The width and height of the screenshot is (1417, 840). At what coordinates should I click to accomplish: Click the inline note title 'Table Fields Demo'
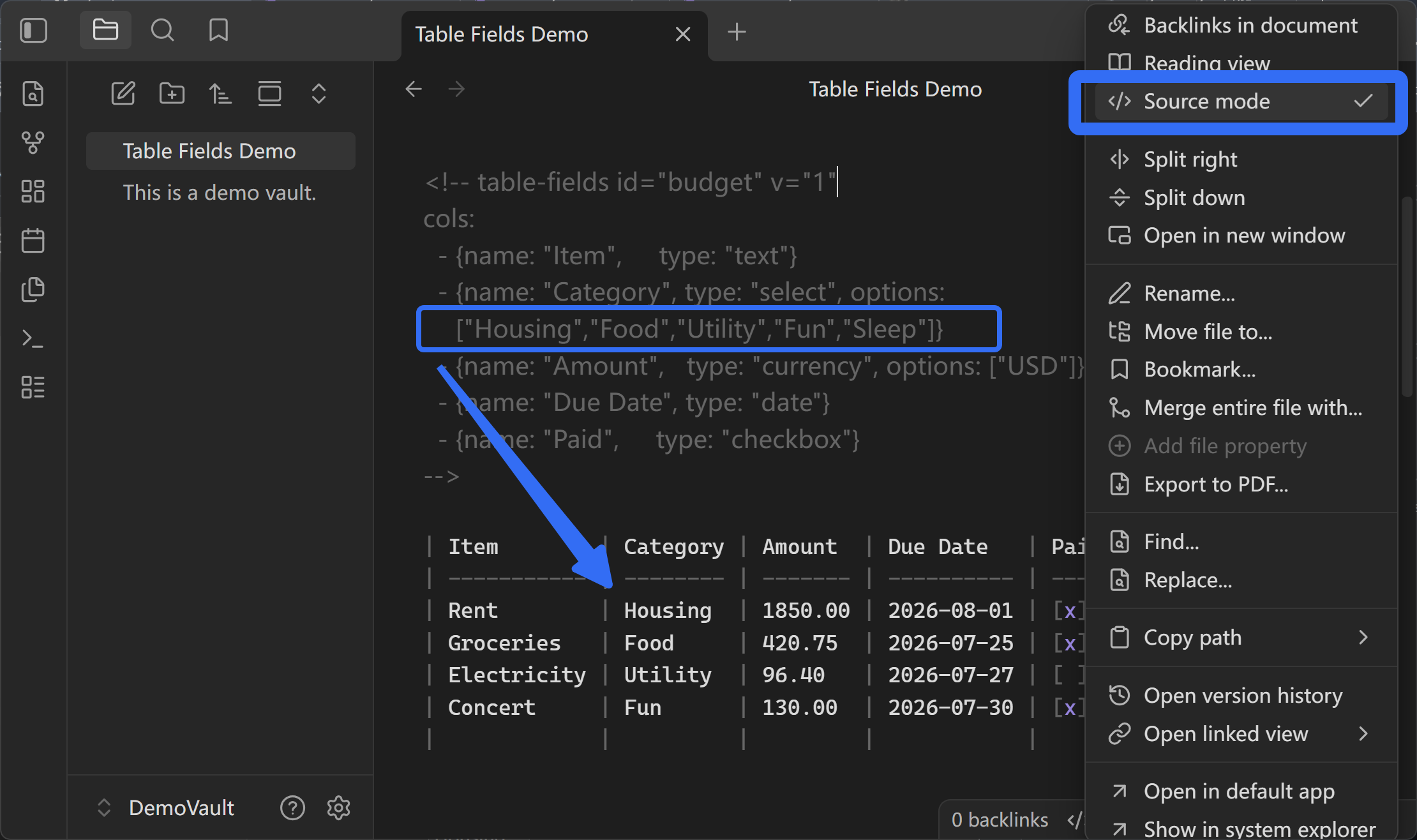tap(895, 89)
